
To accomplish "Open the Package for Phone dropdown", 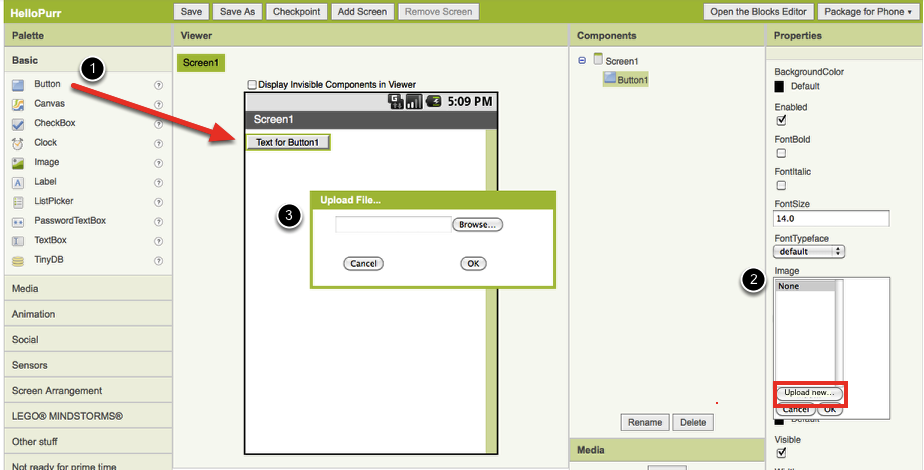I will (868, 12).
